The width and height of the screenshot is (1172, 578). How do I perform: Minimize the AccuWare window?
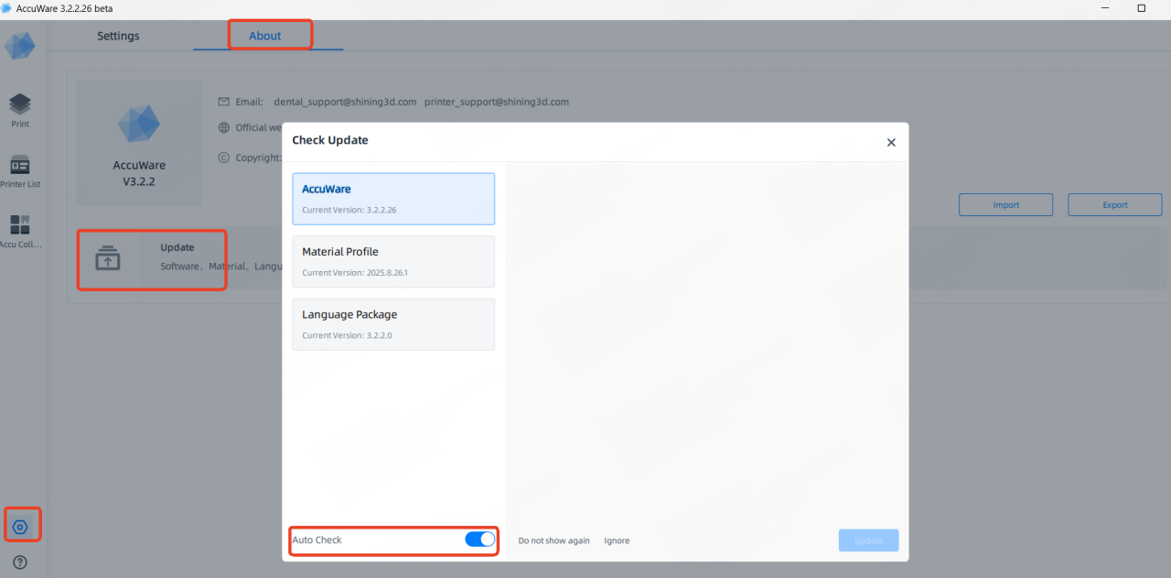pos(1105,7)
